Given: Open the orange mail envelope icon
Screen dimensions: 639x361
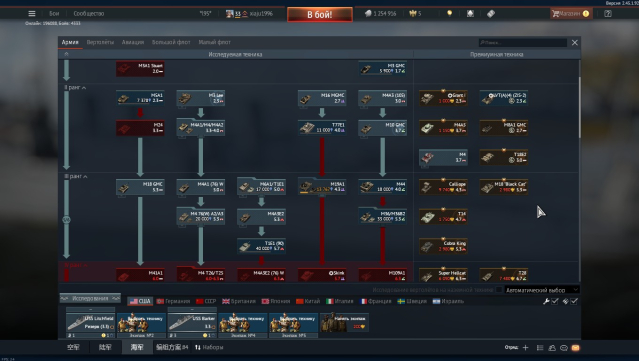Looking at the screenshot, I should 575,348.
